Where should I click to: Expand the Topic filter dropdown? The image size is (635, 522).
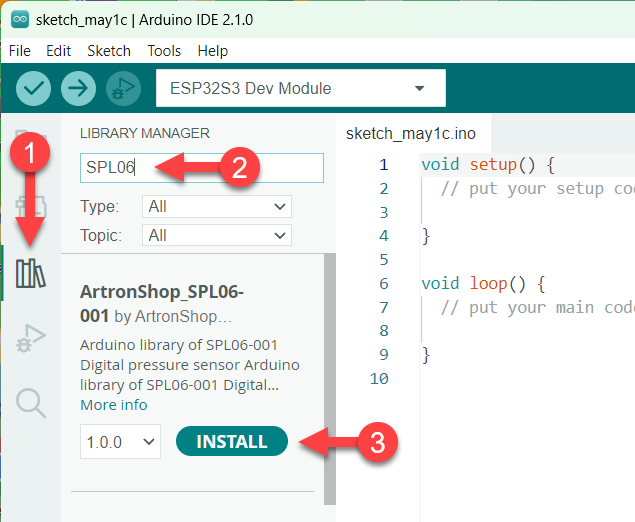tap(217, 235)
